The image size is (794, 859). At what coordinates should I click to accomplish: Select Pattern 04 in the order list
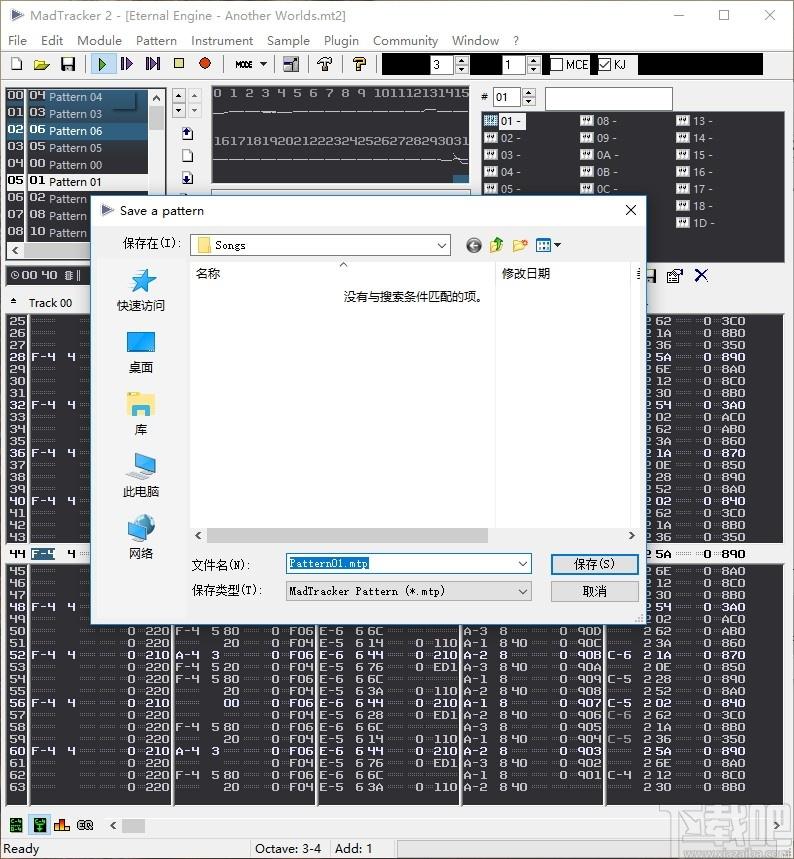[x=77, y=96]
